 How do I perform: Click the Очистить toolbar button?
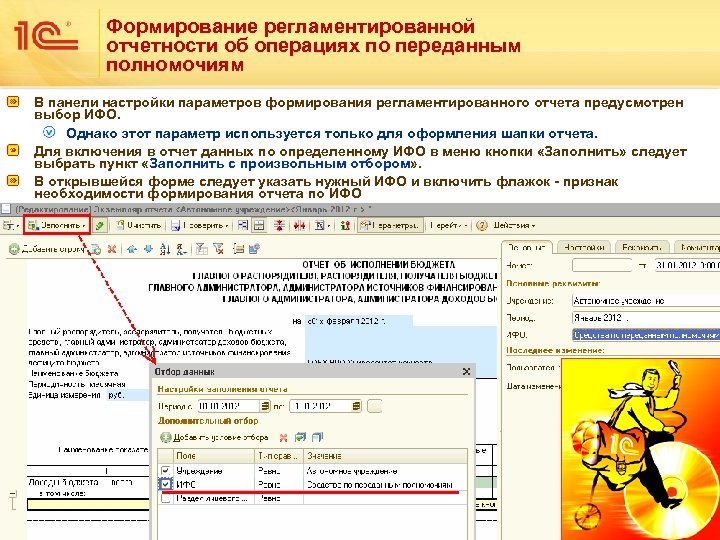[138, 225]
